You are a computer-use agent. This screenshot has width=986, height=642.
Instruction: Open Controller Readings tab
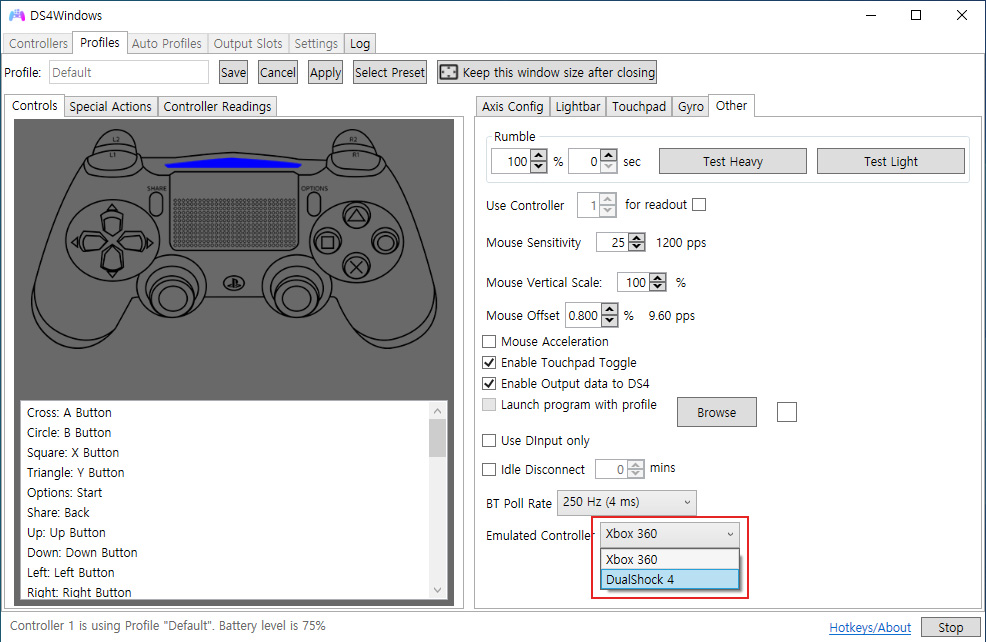(218, 106)
